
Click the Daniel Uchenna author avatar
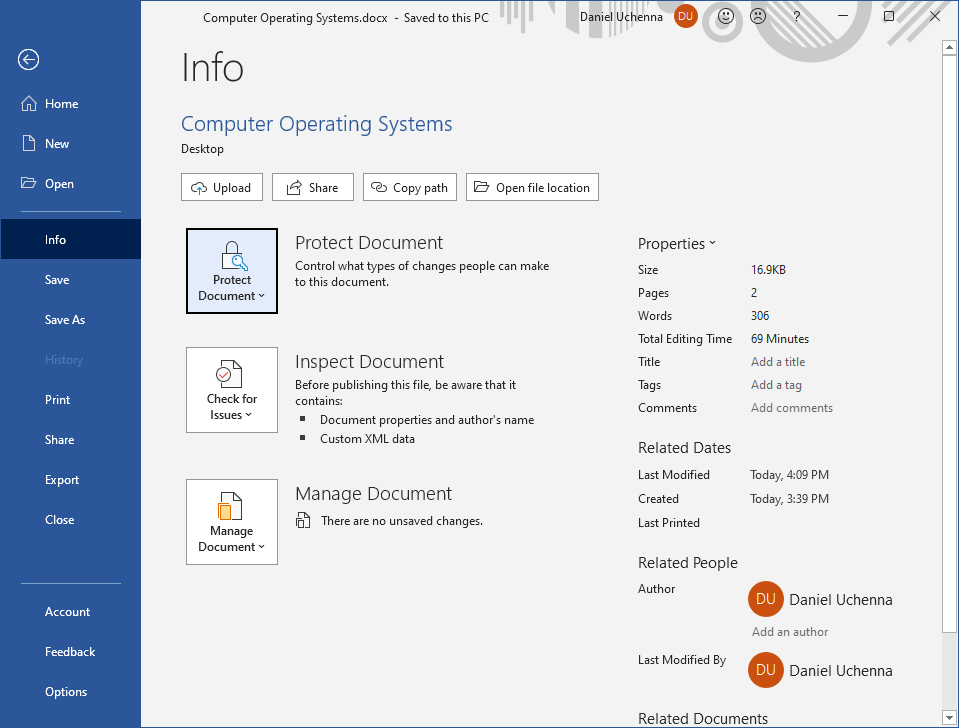click(765, 599)
